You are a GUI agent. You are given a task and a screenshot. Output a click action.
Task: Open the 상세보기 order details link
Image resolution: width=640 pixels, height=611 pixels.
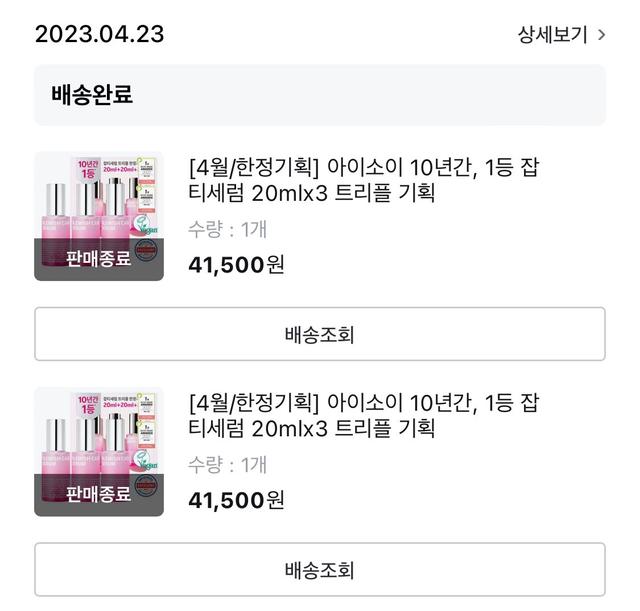pos(551,34)
